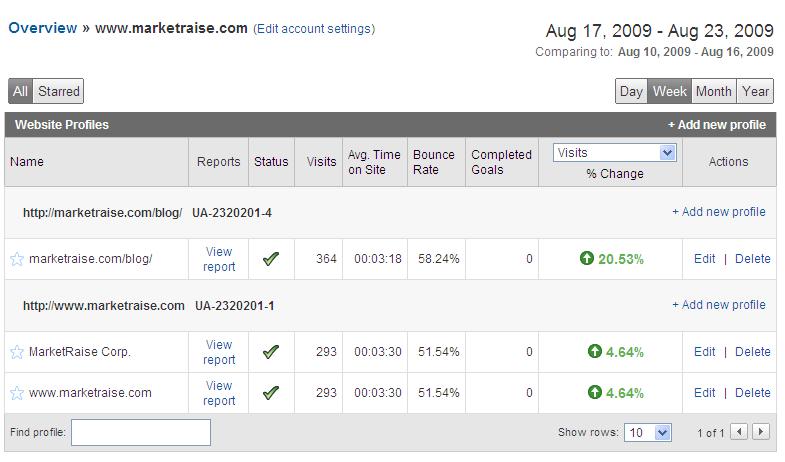Switch to the All profiles tab
The width and height of the screenshot is (785, 462).
(21, 91)
